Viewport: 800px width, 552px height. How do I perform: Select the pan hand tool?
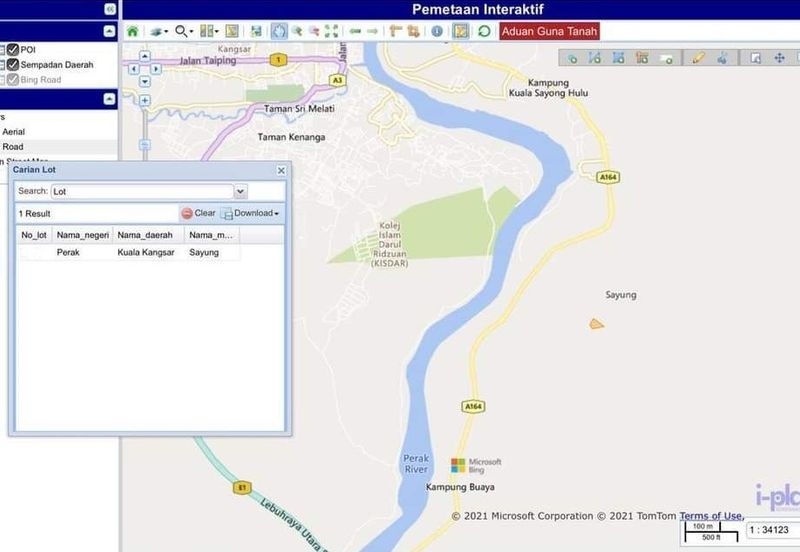pyautogui.click(x=279, y=31)
